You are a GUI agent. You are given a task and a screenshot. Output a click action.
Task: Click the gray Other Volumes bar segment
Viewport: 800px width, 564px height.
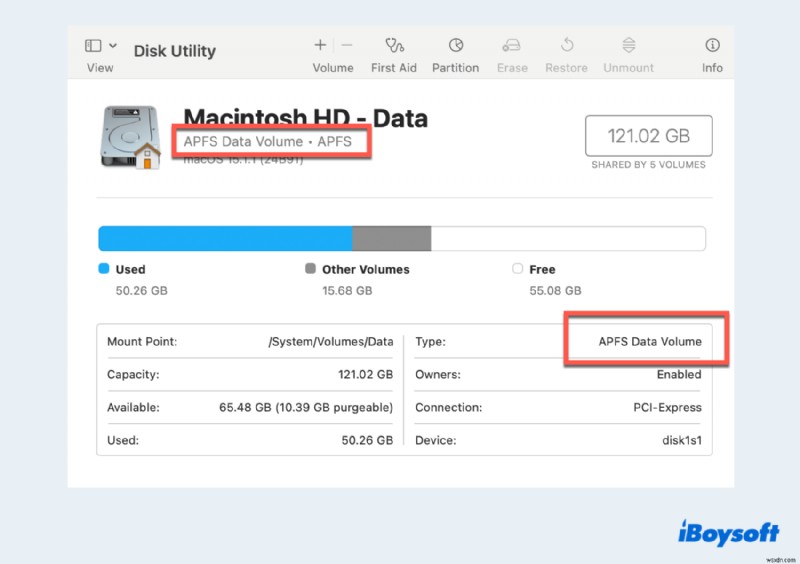click(391, 238)
